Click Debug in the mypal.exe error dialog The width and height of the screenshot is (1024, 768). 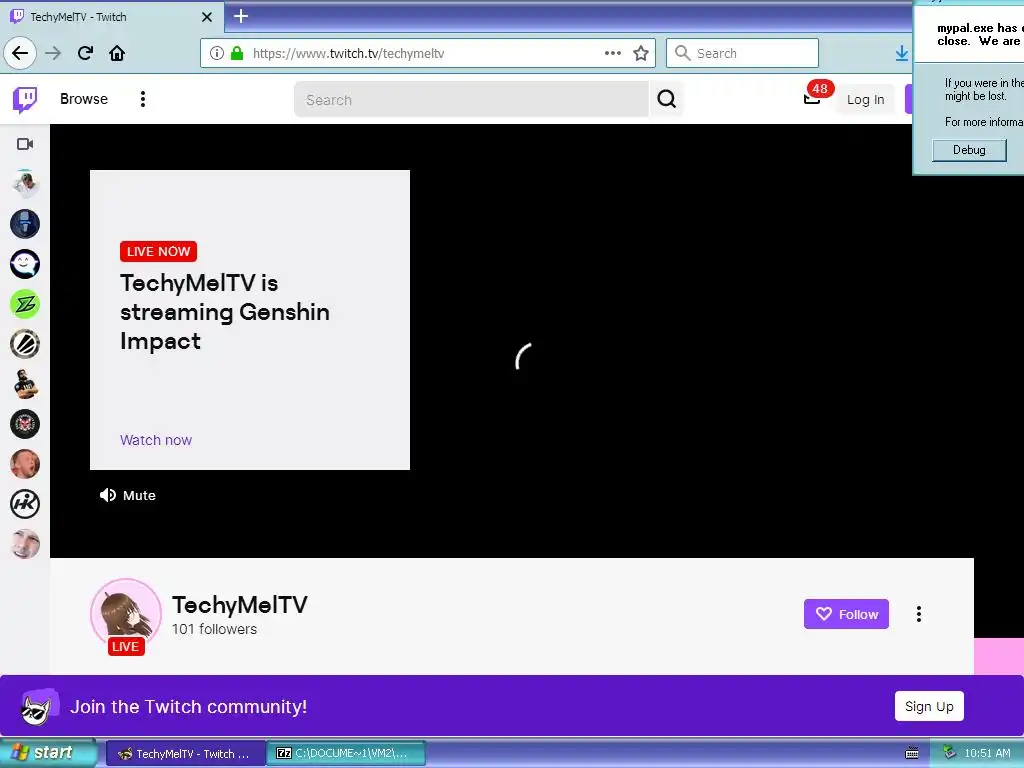tap(968, 150)
